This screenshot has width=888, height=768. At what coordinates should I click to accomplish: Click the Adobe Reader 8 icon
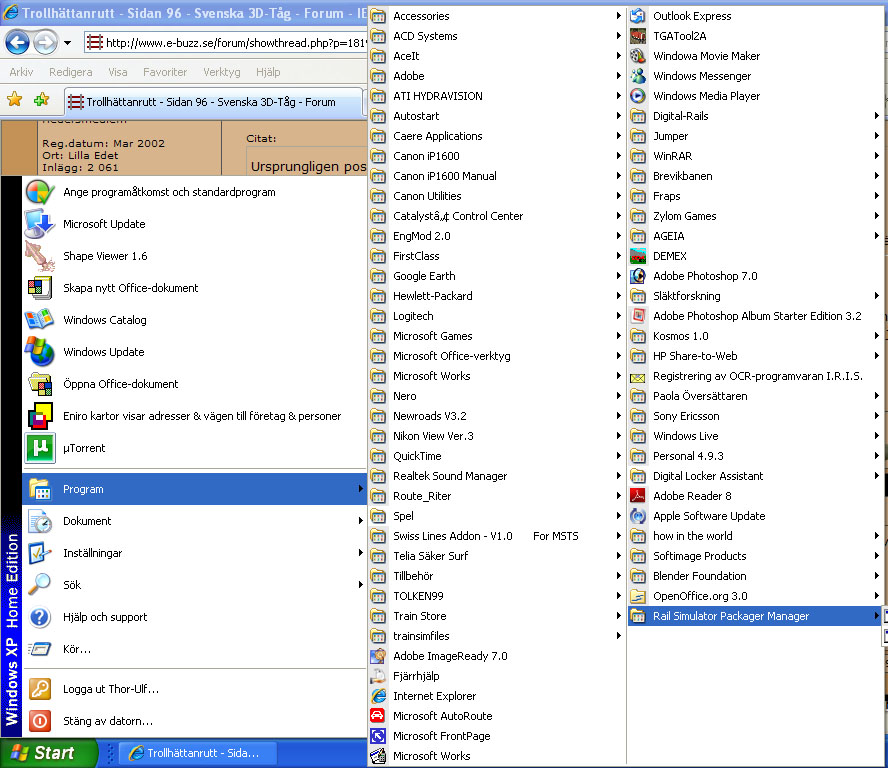pyautogui.click(x=638, y=496)
